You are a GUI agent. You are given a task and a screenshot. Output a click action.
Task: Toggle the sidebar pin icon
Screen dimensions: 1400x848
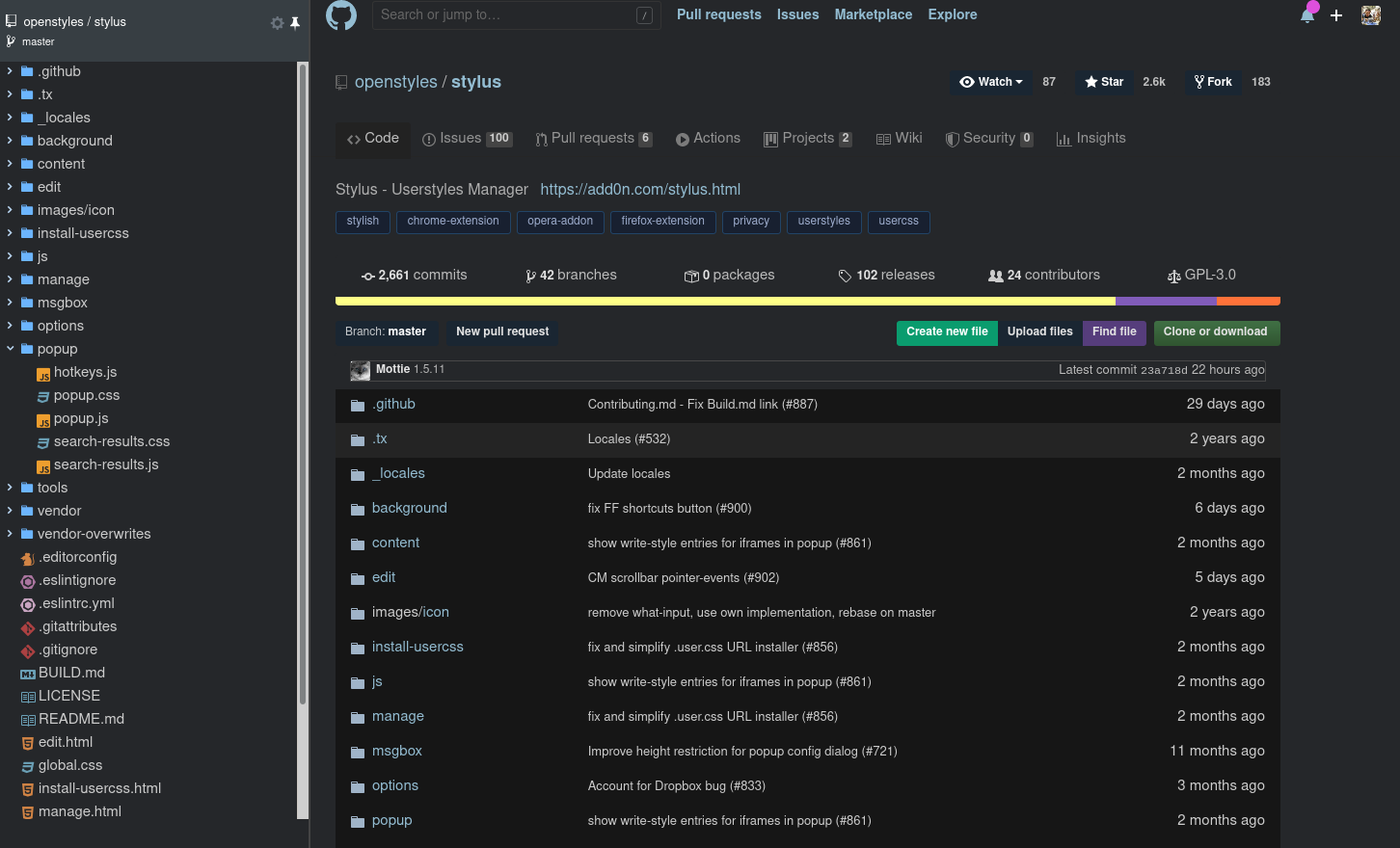click(x=295, y=23)
